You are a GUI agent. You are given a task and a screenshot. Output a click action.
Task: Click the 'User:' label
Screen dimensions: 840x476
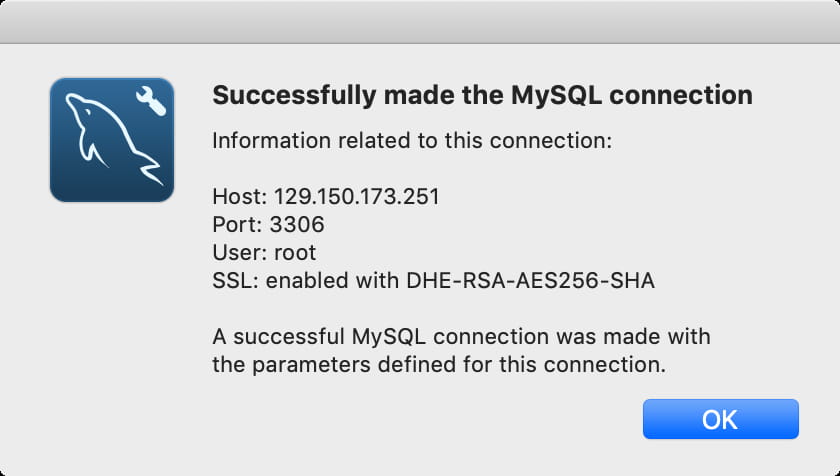coord(239,252)
